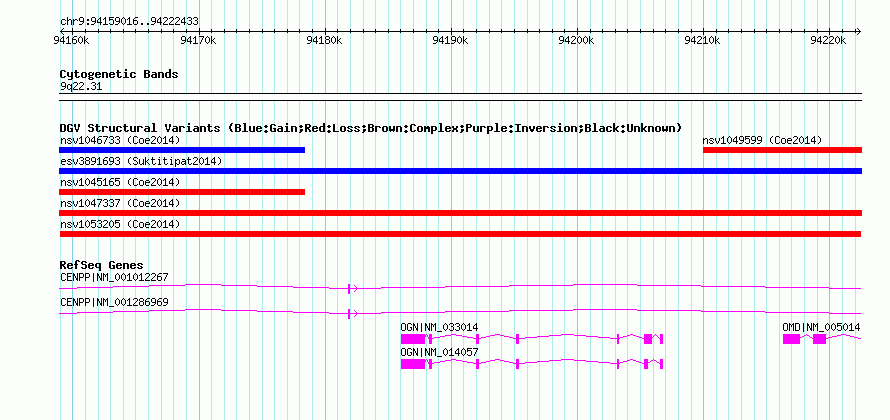
Task: Click the OMD|NM_005014 gene label
Action: point(821,327)
